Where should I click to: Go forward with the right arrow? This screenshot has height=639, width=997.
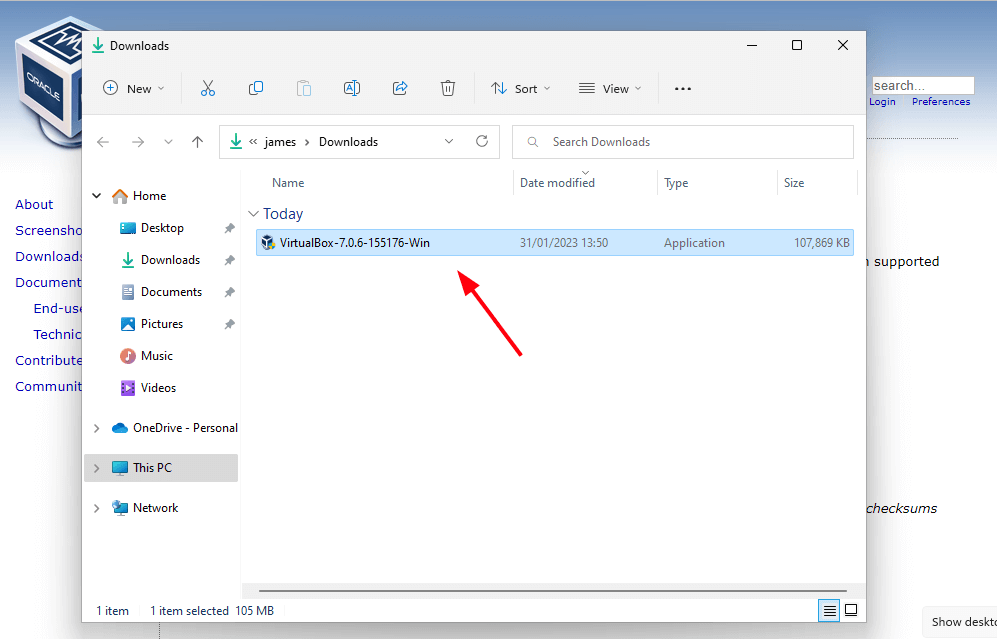click(137, 142)
